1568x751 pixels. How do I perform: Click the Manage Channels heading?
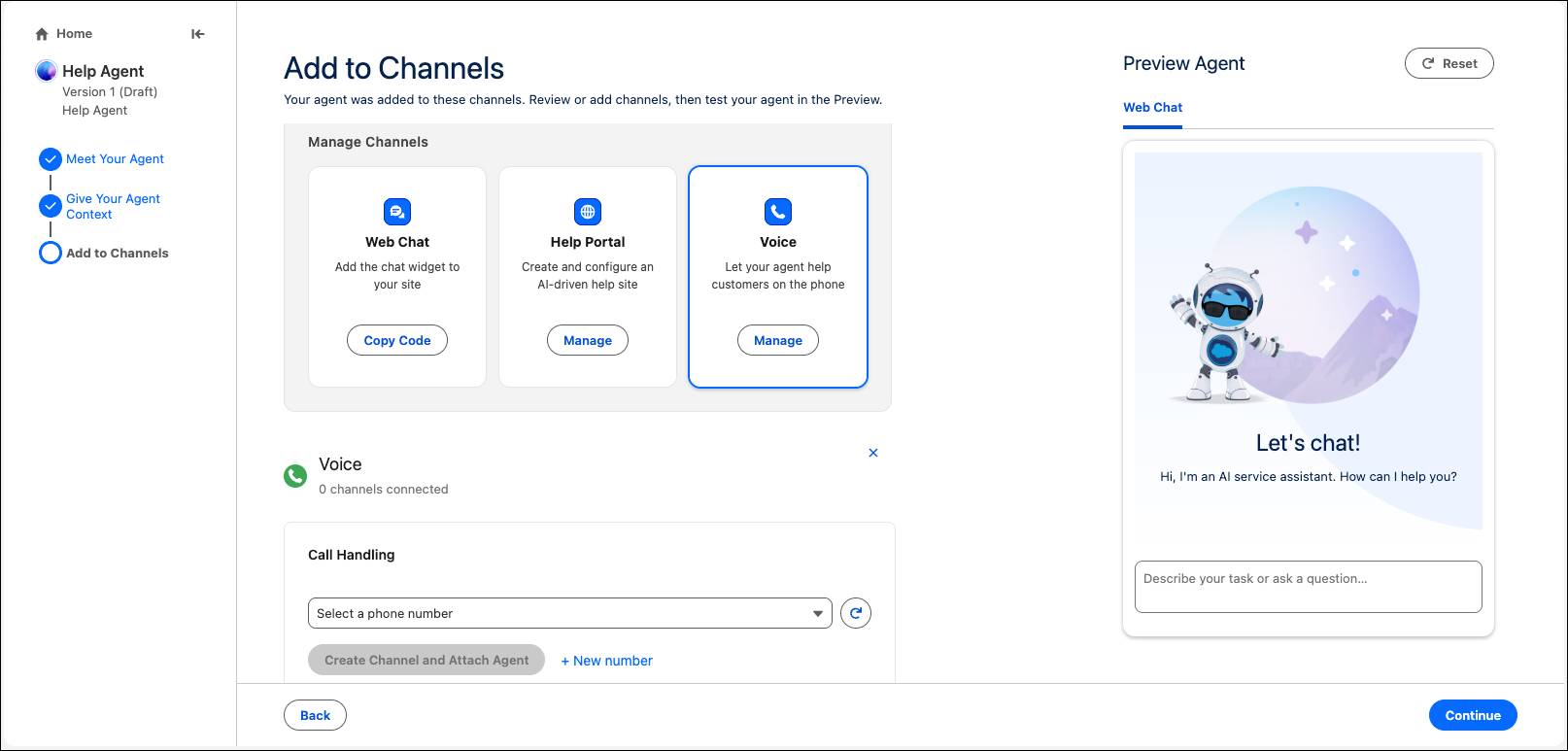368,142
